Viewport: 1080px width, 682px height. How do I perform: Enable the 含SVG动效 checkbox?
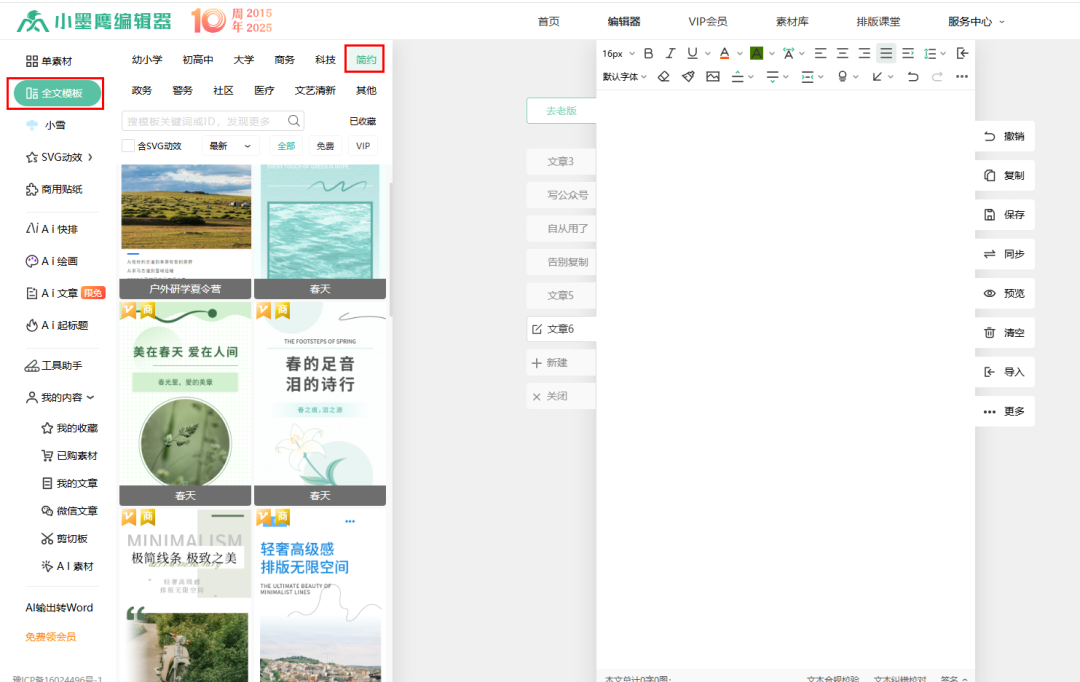pos(128,146)
